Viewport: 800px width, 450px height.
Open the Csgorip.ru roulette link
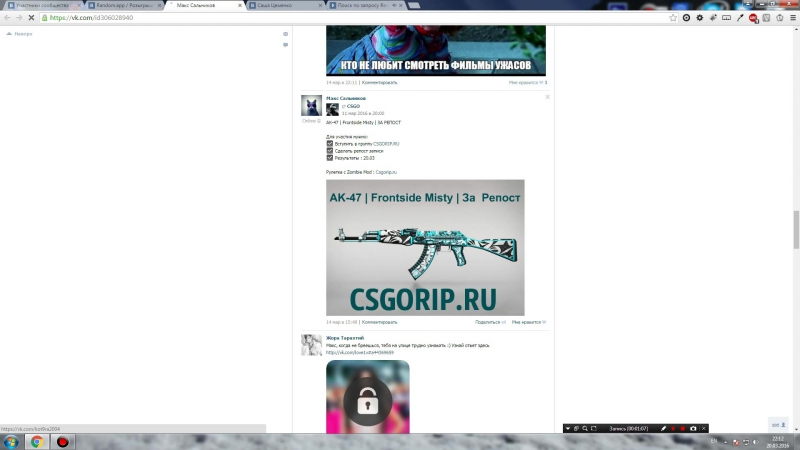pos(386,172)
